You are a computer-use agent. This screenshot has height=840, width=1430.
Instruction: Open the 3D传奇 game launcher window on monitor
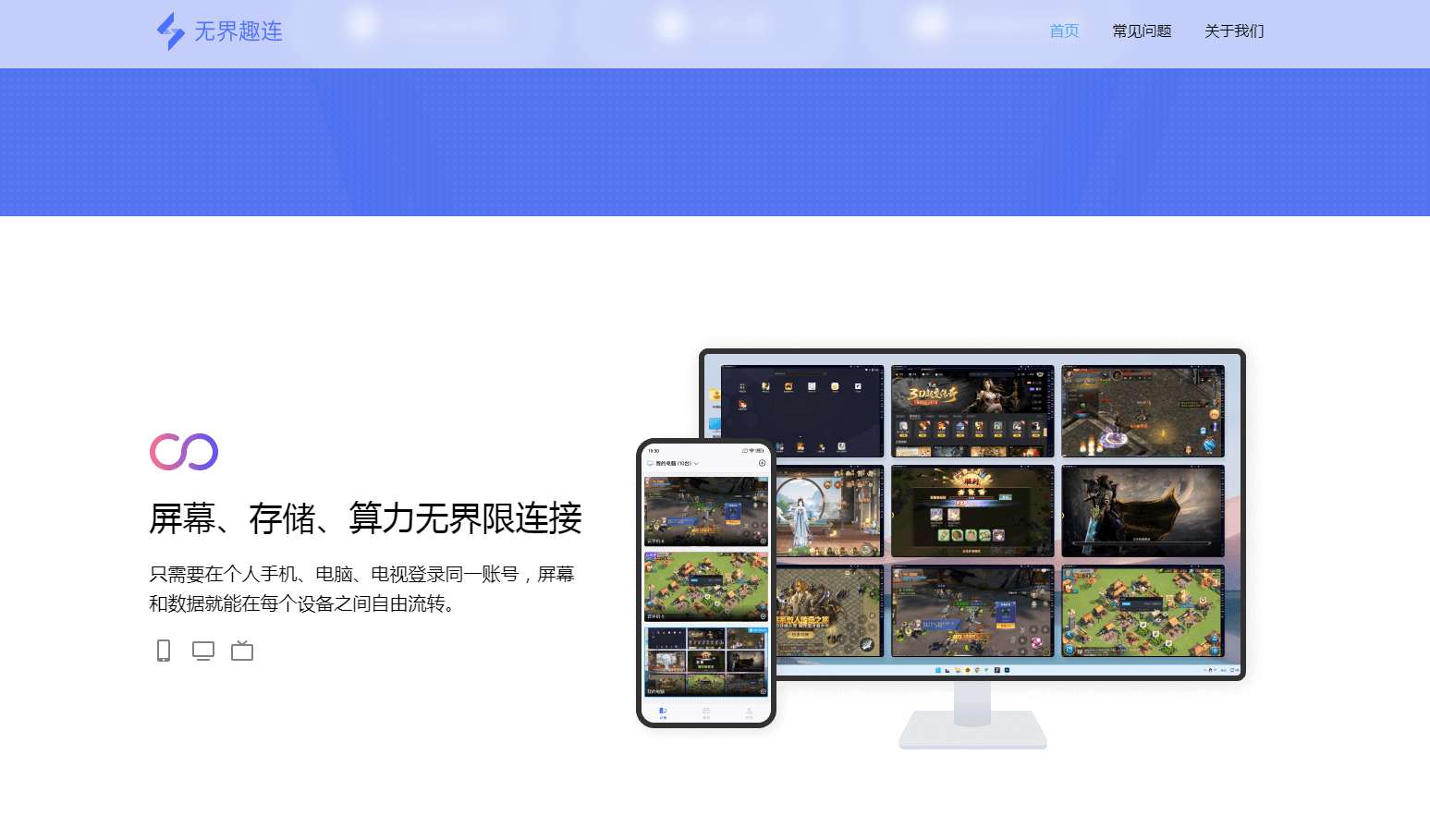click(x=972, y=411)
